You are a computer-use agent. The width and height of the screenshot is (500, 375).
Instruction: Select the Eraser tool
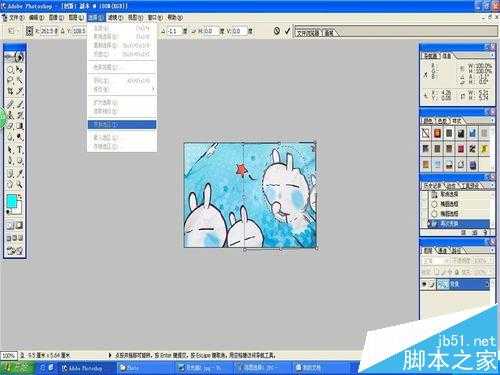click(x=10, y=126)
